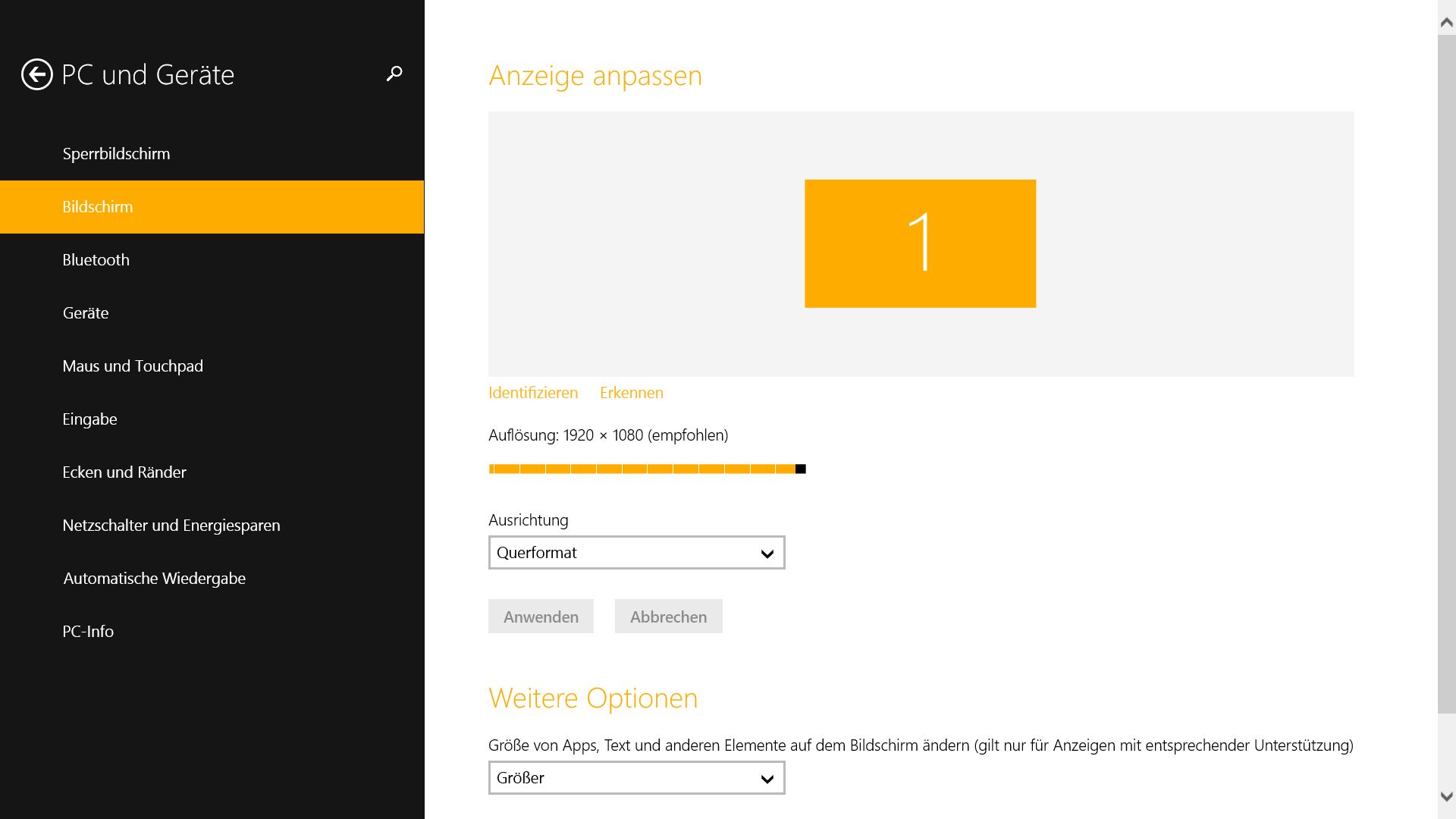Open the search magnifier icon
The image size is (1456, 819).
(x=394, y=74)
